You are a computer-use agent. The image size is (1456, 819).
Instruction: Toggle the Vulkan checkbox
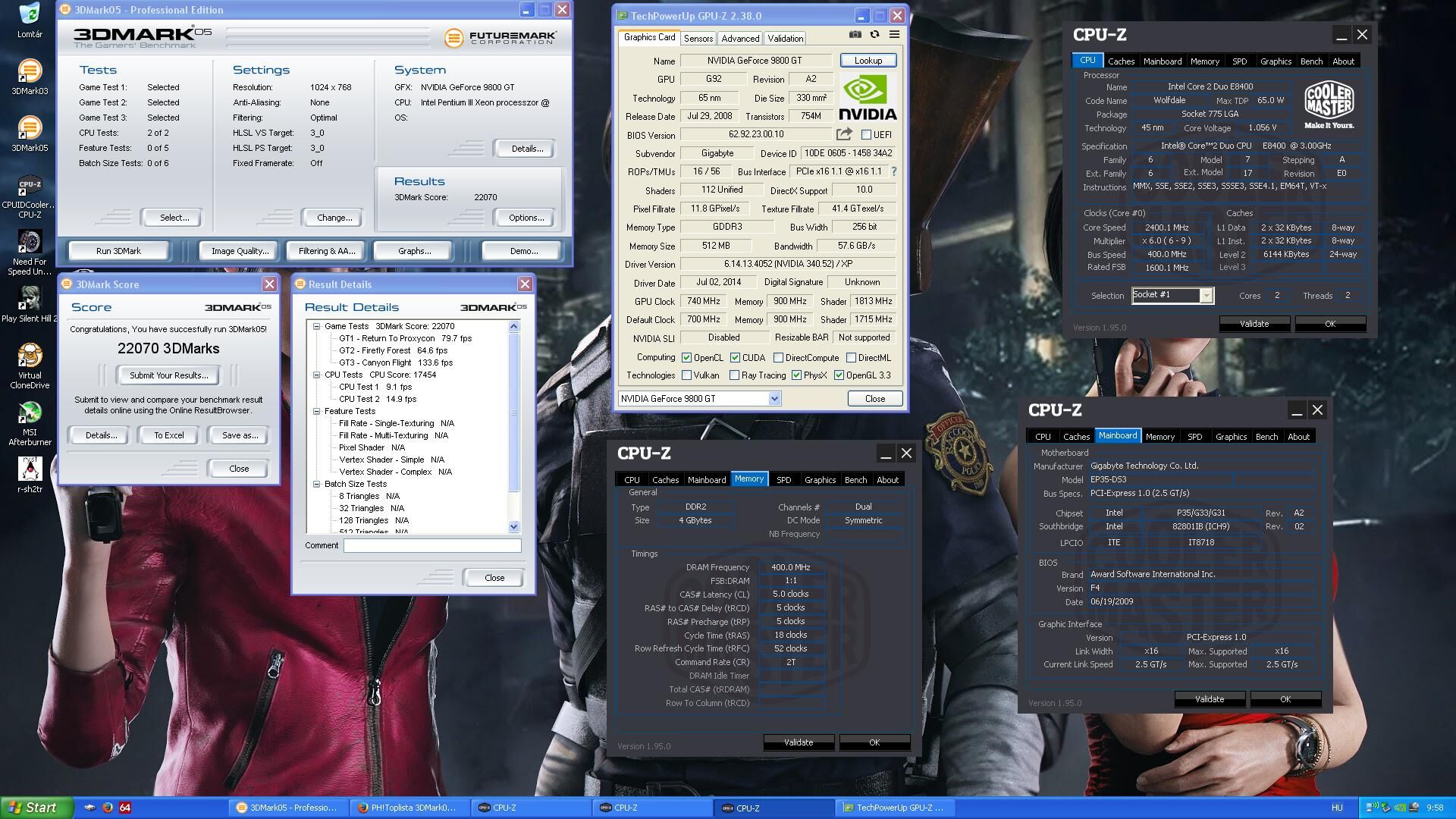coord(686,375)
